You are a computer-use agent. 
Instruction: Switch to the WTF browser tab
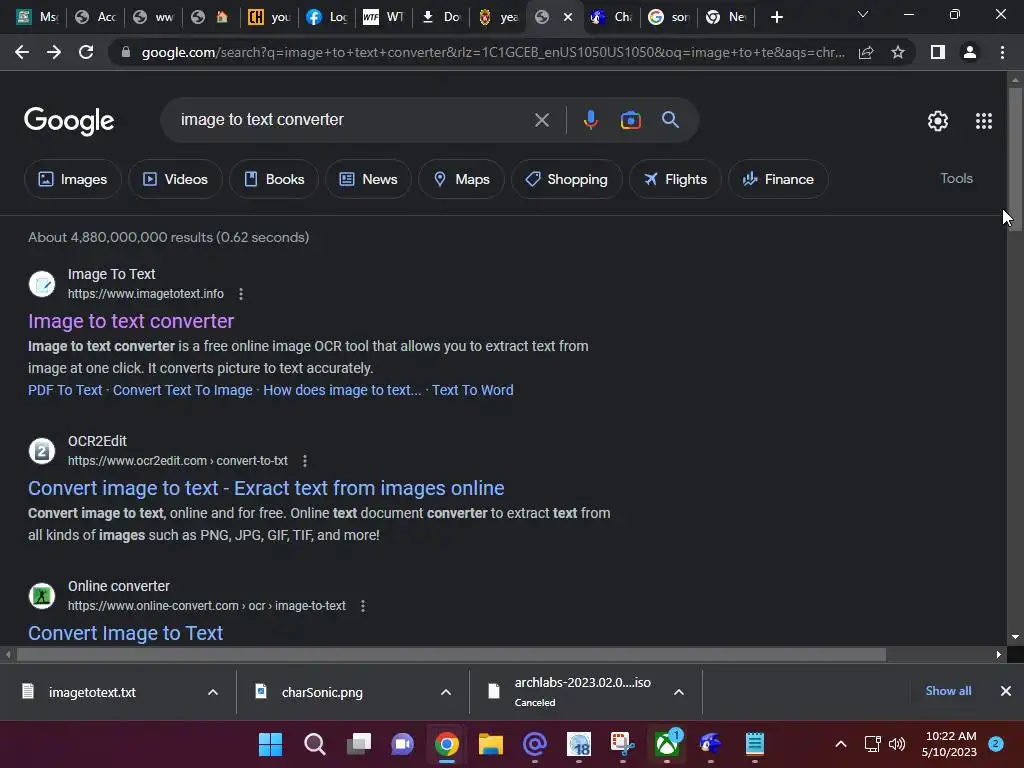coord(384,17)
